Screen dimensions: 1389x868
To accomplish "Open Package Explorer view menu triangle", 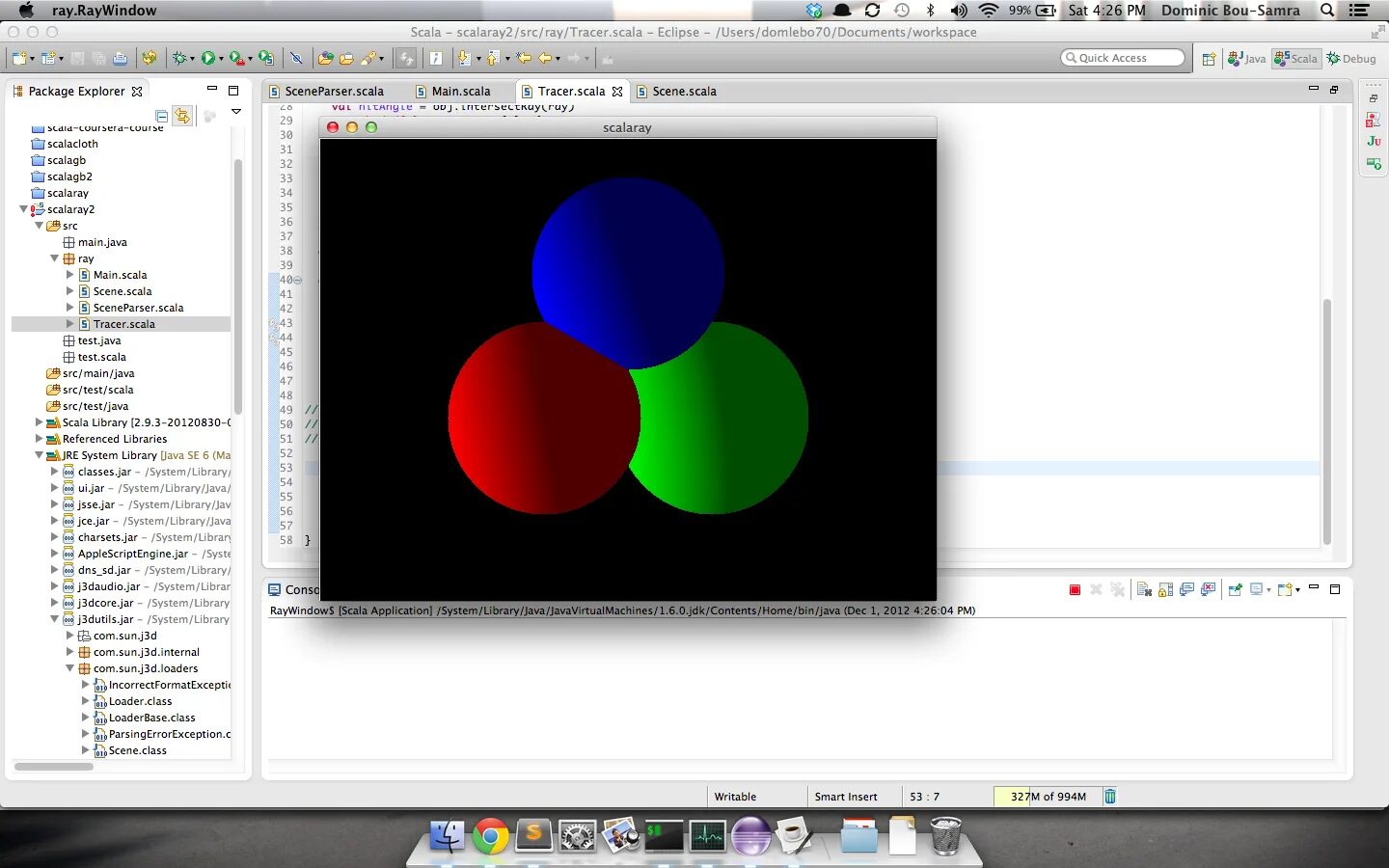I will 236,112.
